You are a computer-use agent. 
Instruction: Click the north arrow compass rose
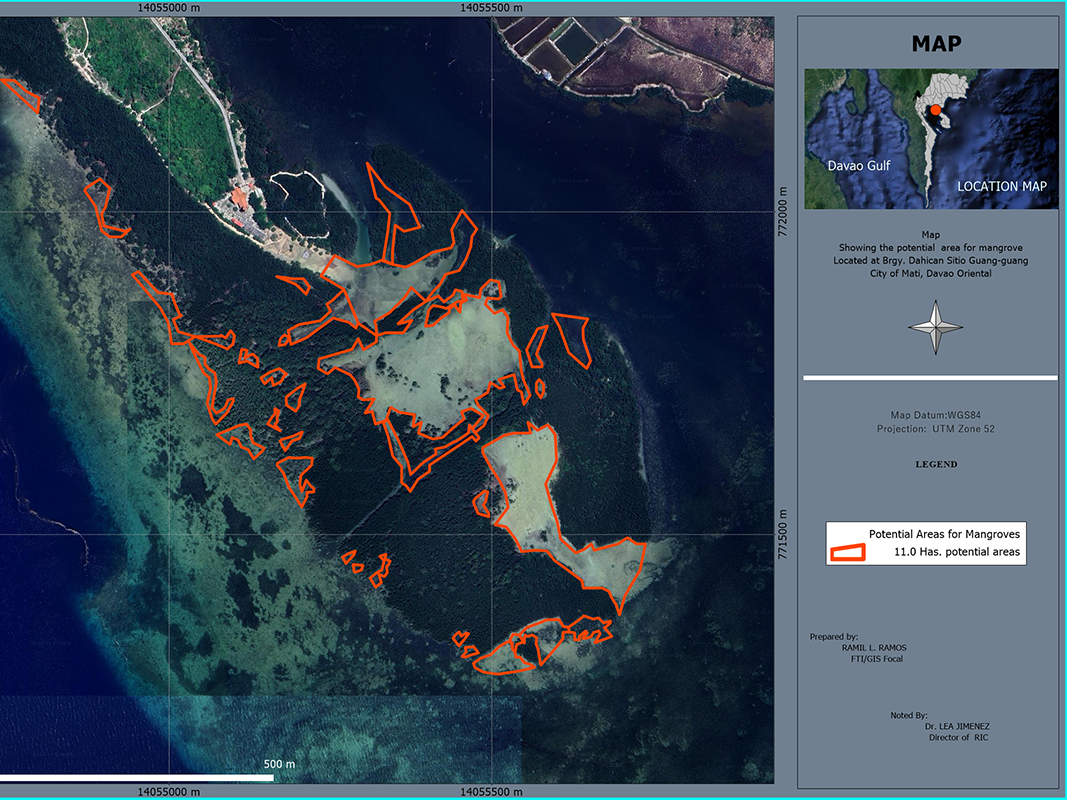pos(935,328)
